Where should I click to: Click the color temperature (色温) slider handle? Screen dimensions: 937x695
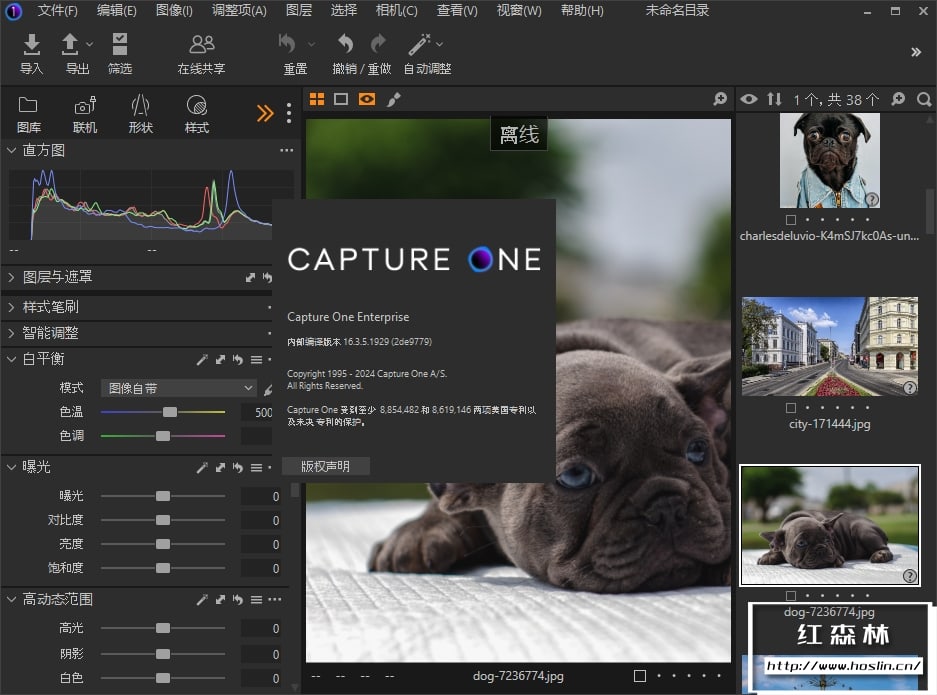pyautogui.click(x=170, y=412)
